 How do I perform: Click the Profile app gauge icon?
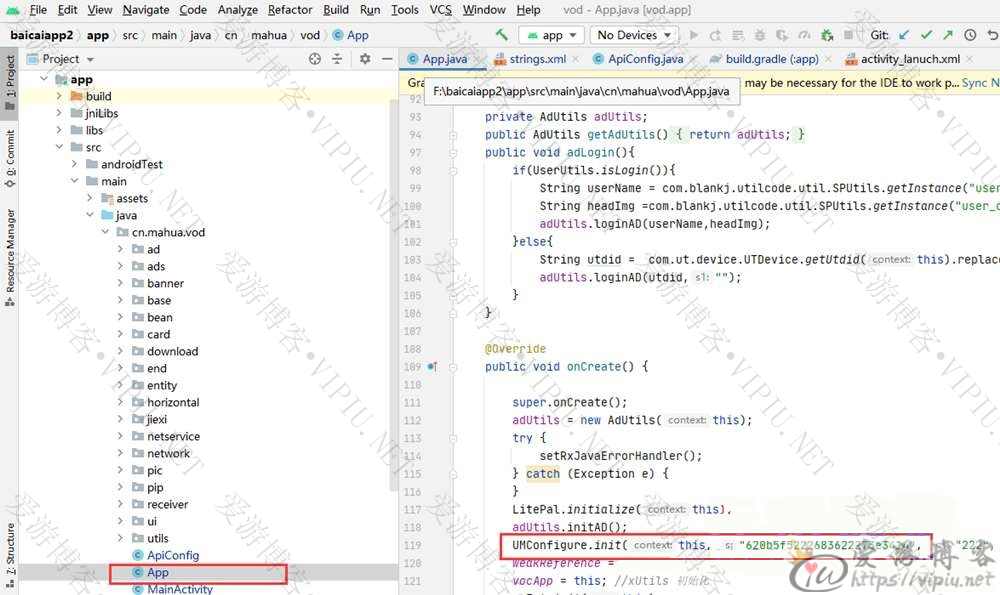coord(804,35)
